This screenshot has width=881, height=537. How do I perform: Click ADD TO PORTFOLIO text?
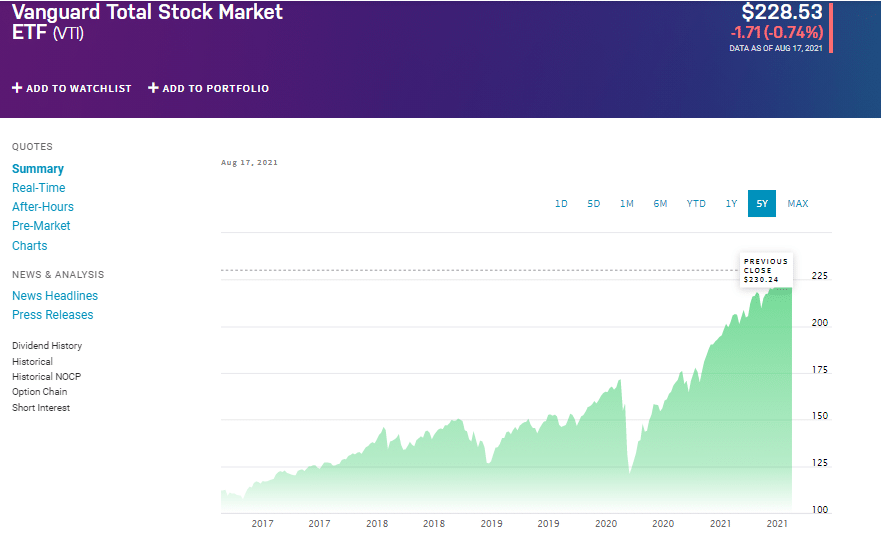[x=216, y=88]
